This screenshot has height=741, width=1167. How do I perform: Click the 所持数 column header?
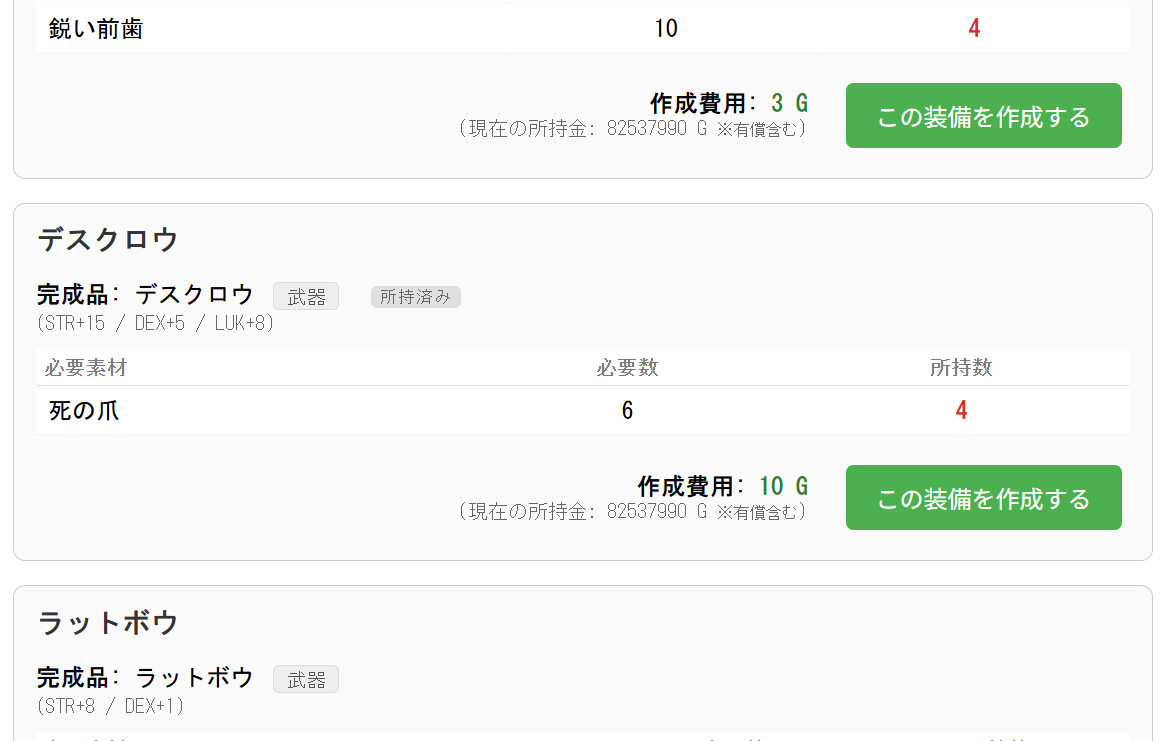pos(960,368)
